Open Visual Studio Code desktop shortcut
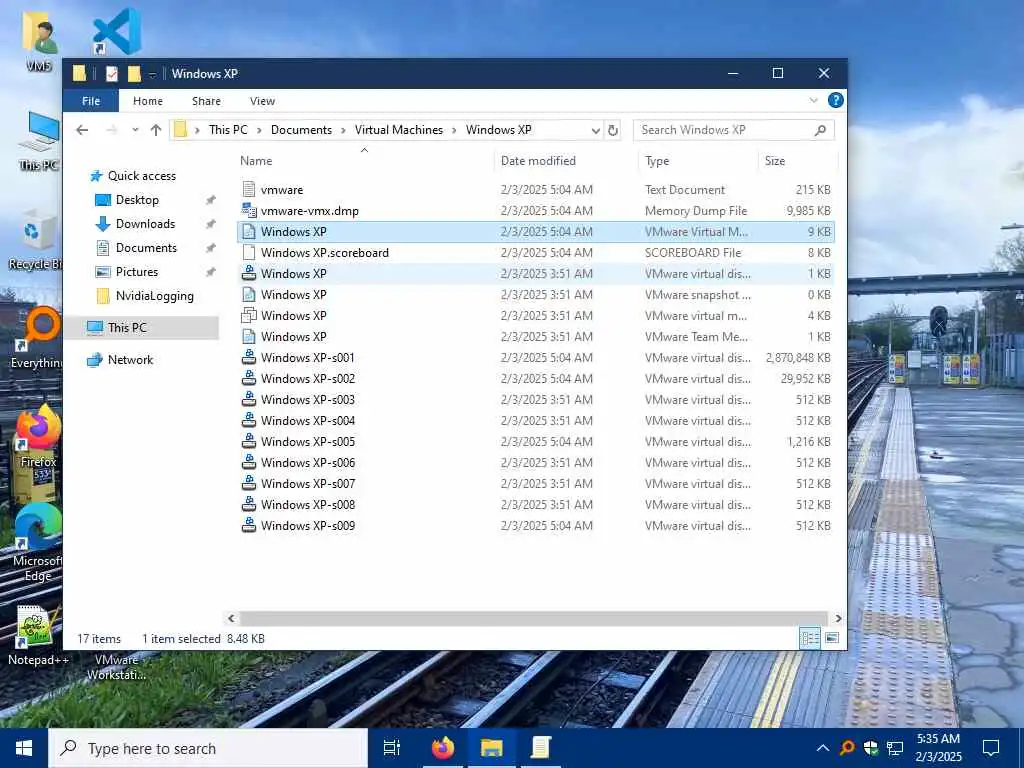 point(116,31)
